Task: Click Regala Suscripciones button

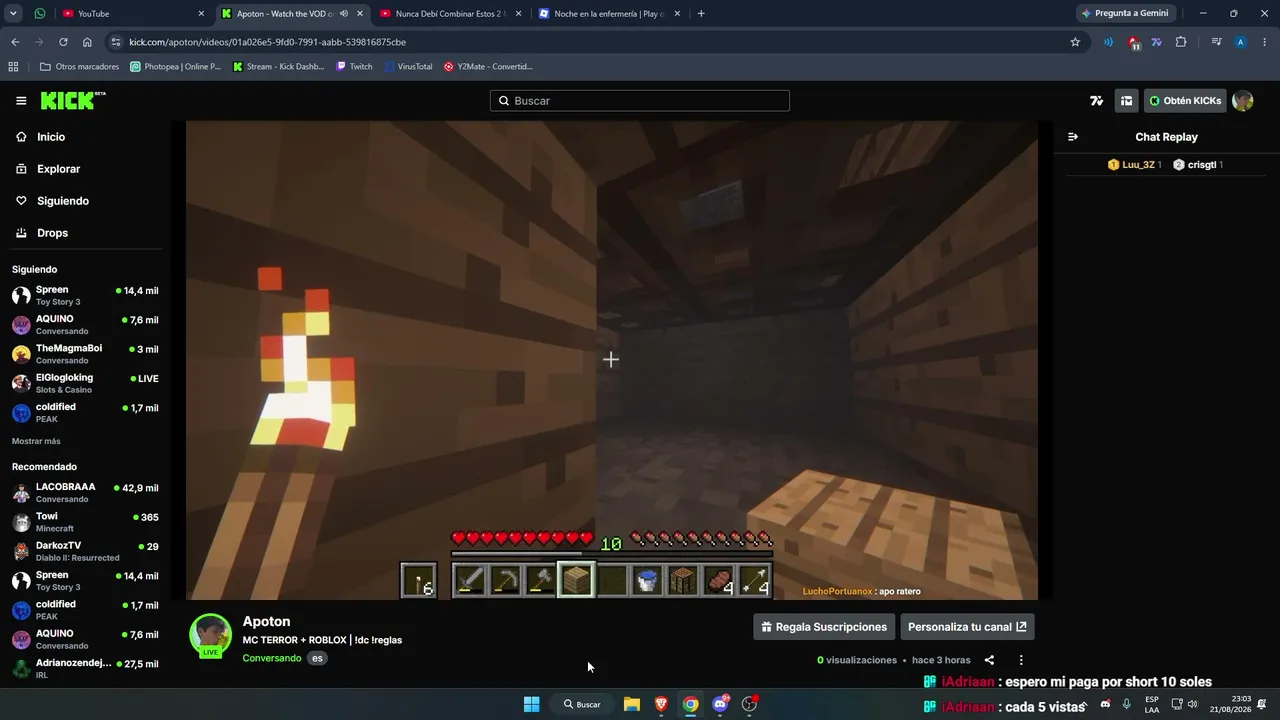Action: coord(824,627)
